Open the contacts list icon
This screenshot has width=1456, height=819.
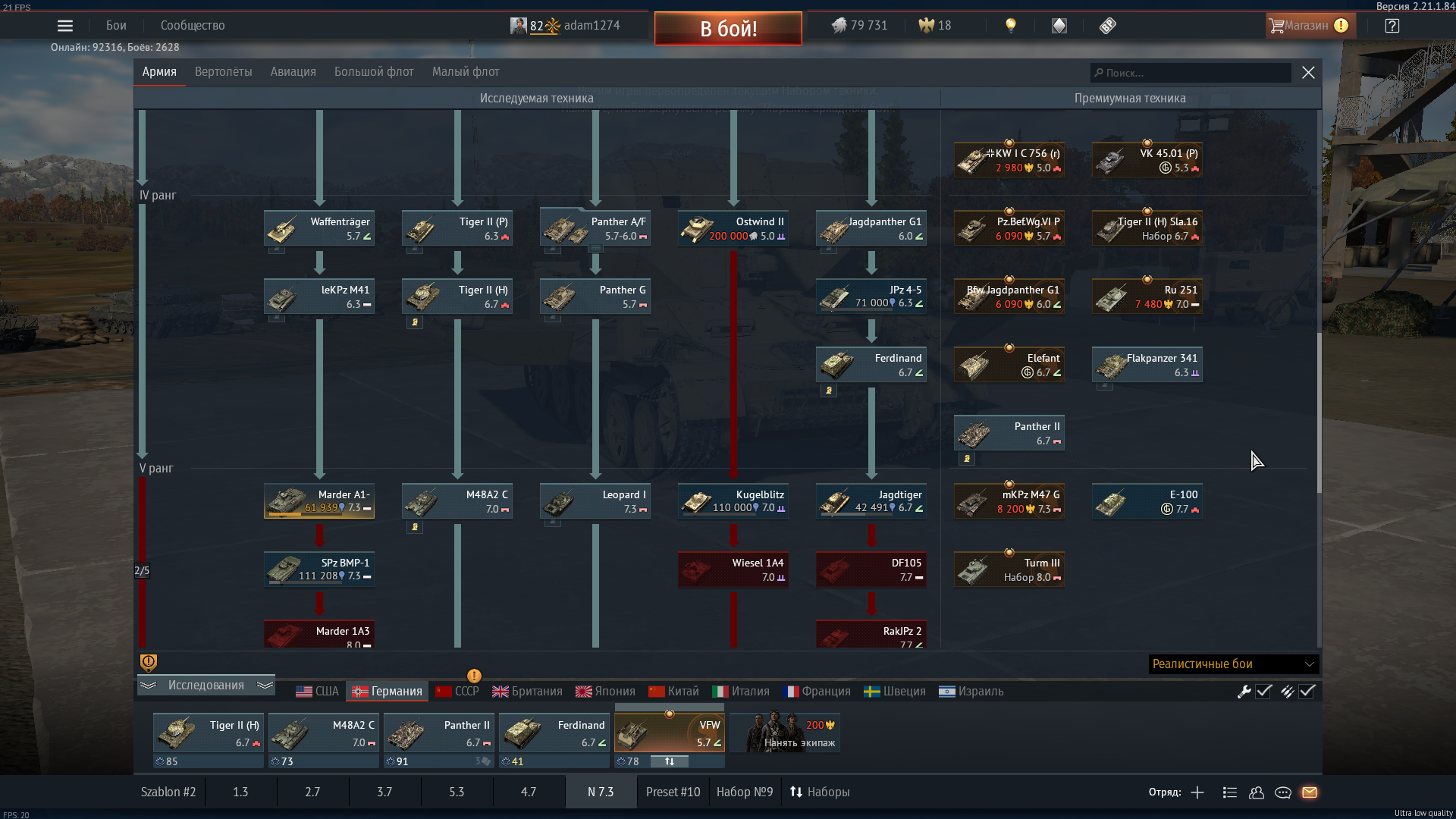pyautogui.click(x=1230, y=792)
